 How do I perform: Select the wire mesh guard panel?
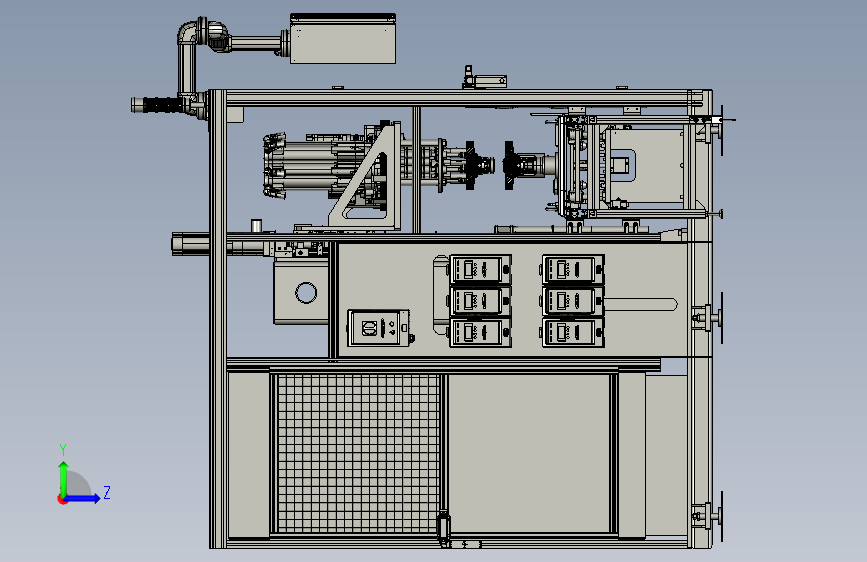(x=358, y=452)
